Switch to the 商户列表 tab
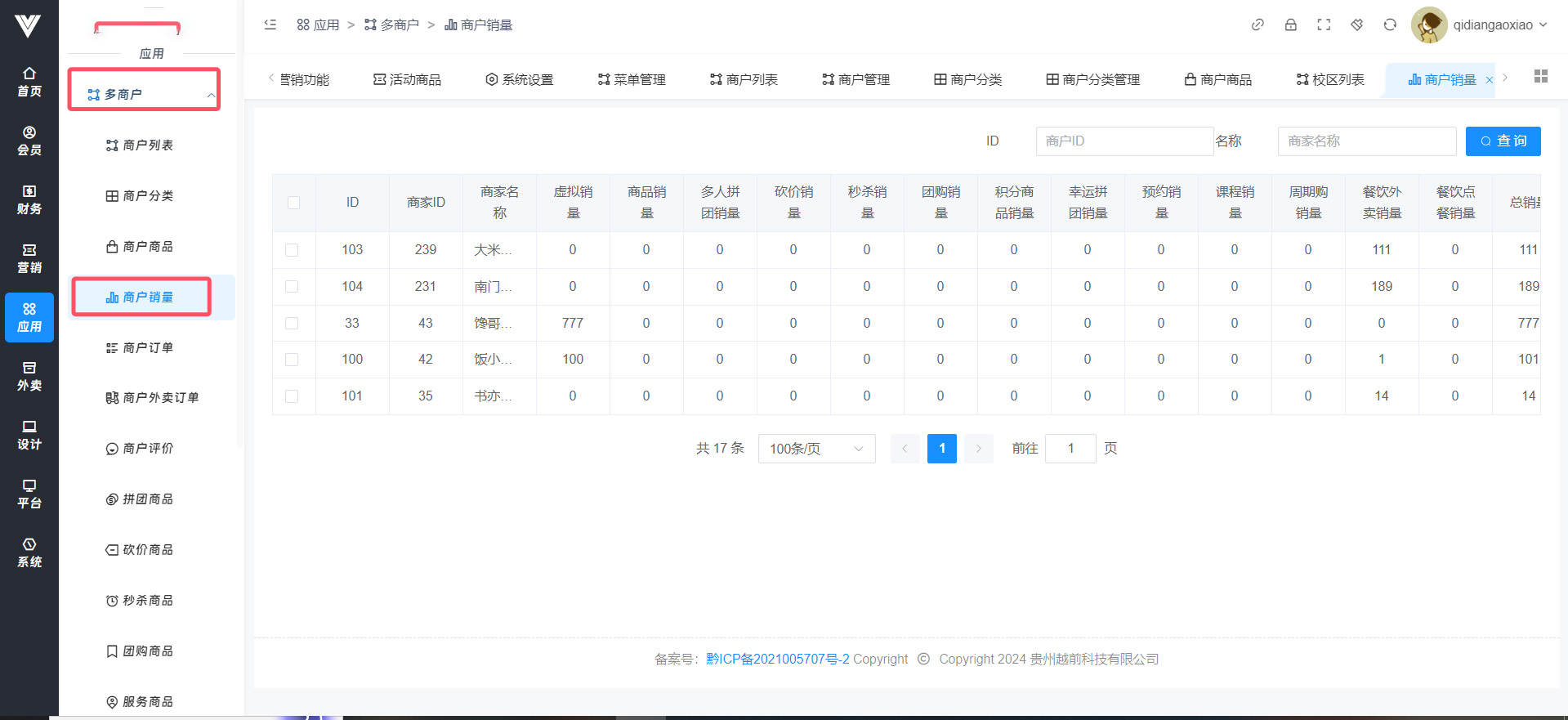Image resolution: width=1568 pixels, height=720 pixels. click(x=744, y=79)
